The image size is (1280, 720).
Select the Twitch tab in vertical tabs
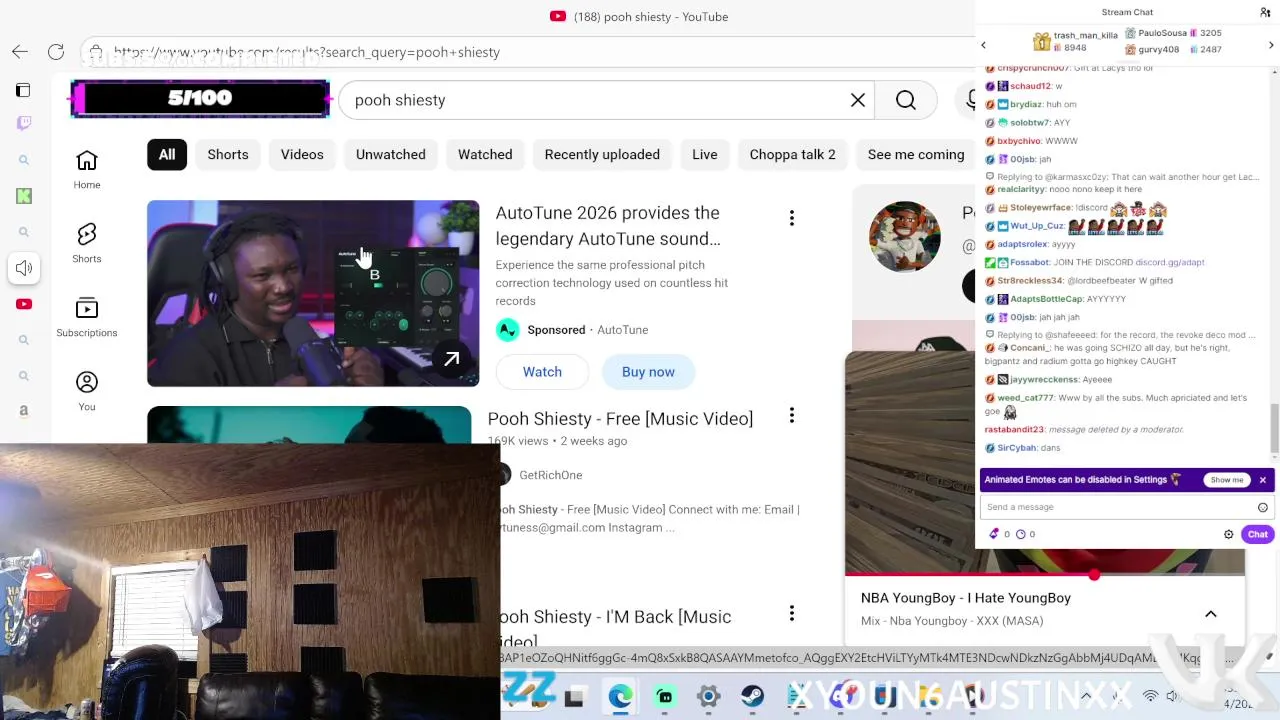click(x=24, y=123)
